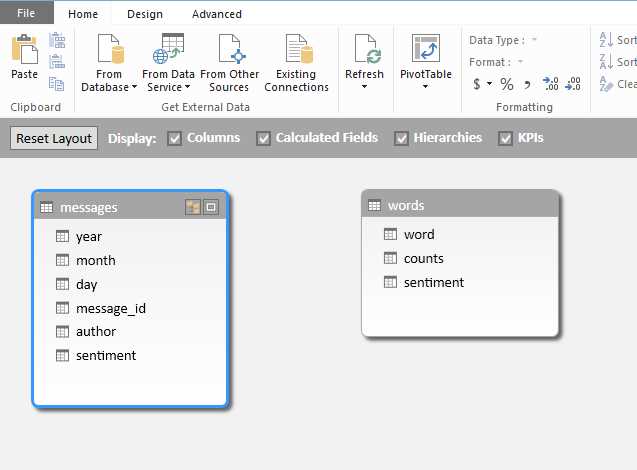Switch to the Advanced tab
The width and height of the screenshot is (637, 470).
(x=217, y=14)
